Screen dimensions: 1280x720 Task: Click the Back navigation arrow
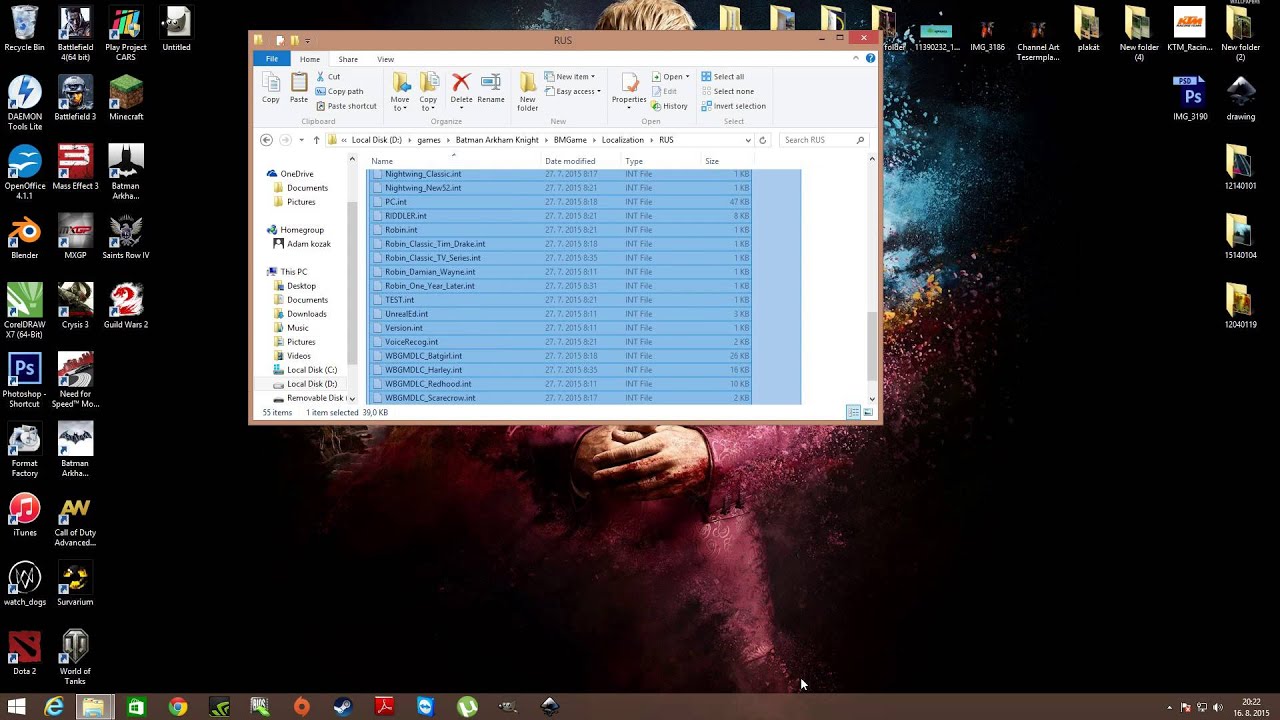point(266,140)
